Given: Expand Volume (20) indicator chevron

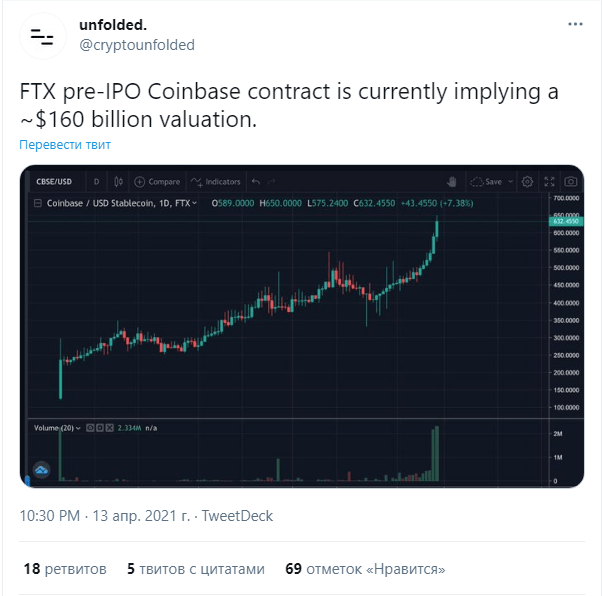Looking at the screenshot, I should [78, 428].
